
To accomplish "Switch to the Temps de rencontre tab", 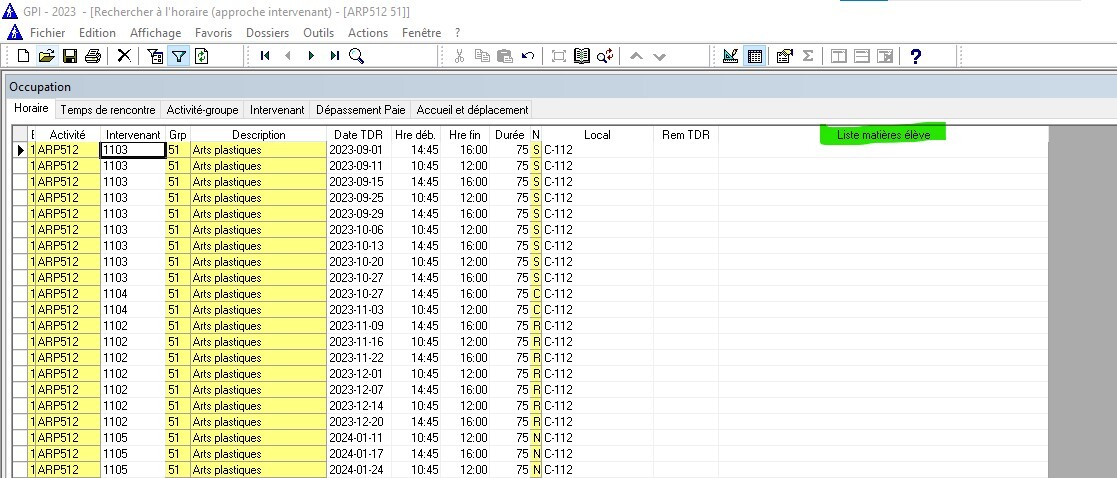I will (108, 110).
